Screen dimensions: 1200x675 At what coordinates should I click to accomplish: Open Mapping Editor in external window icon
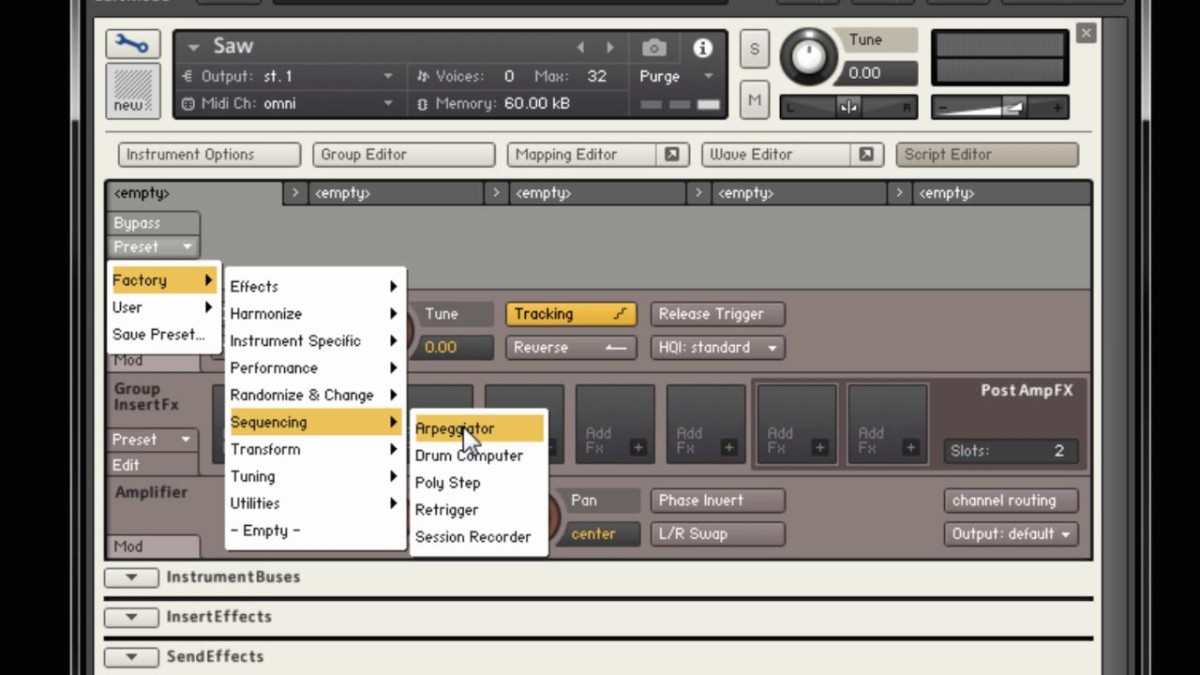(672, 154)
